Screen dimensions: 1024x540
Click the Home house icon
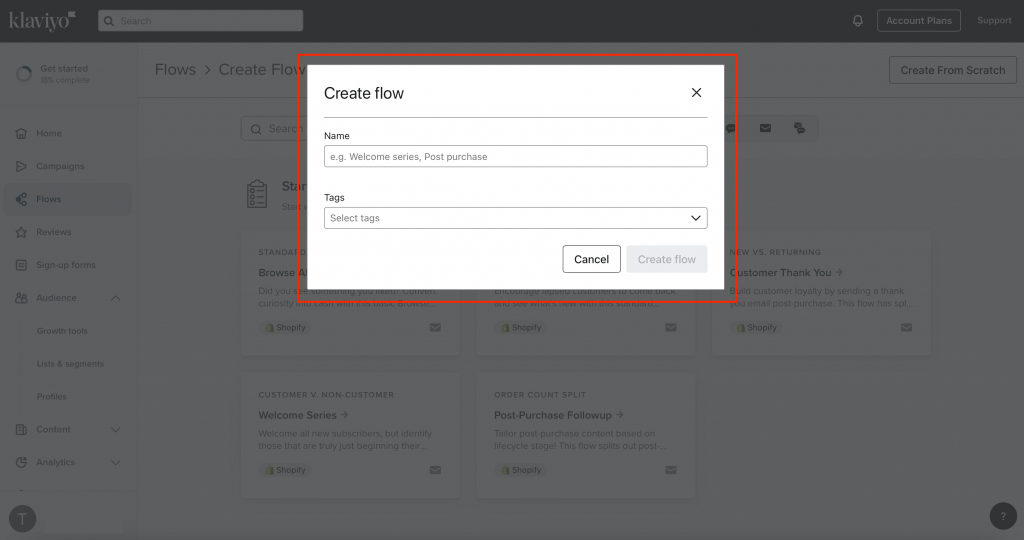[21, 133]
